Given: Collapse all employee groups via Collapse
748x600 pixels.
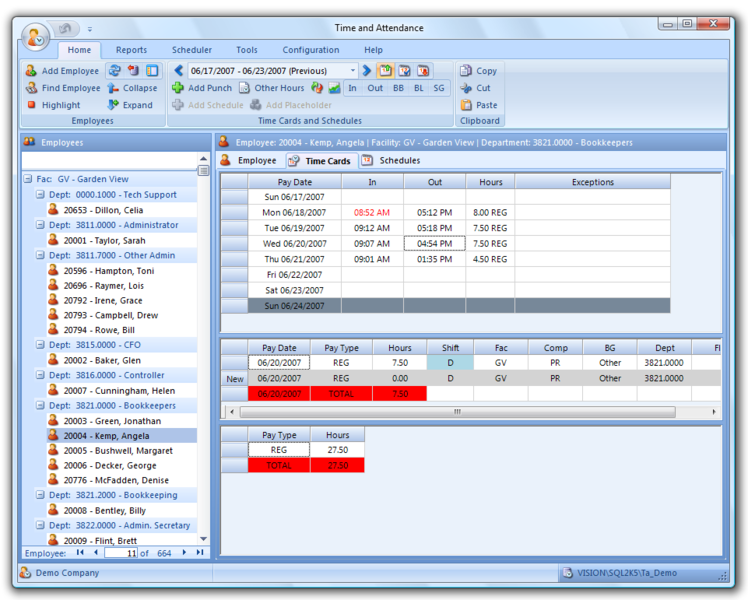Looking at the screenshot, I should pyautogui.click(x=132, y=88).
